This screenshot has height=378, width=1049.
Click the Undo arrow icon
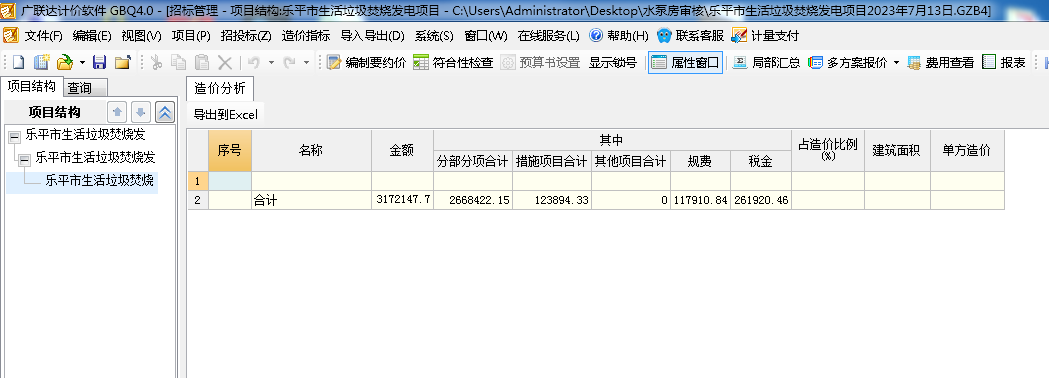[254, 63]
